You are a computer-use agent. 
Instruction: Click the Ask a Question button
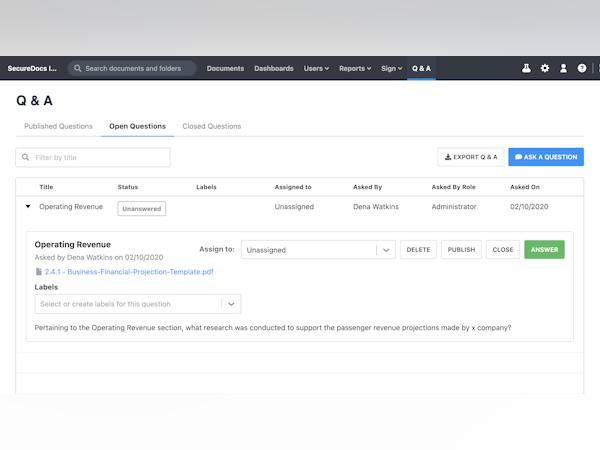pyautogui.click(x=546, y=157)
